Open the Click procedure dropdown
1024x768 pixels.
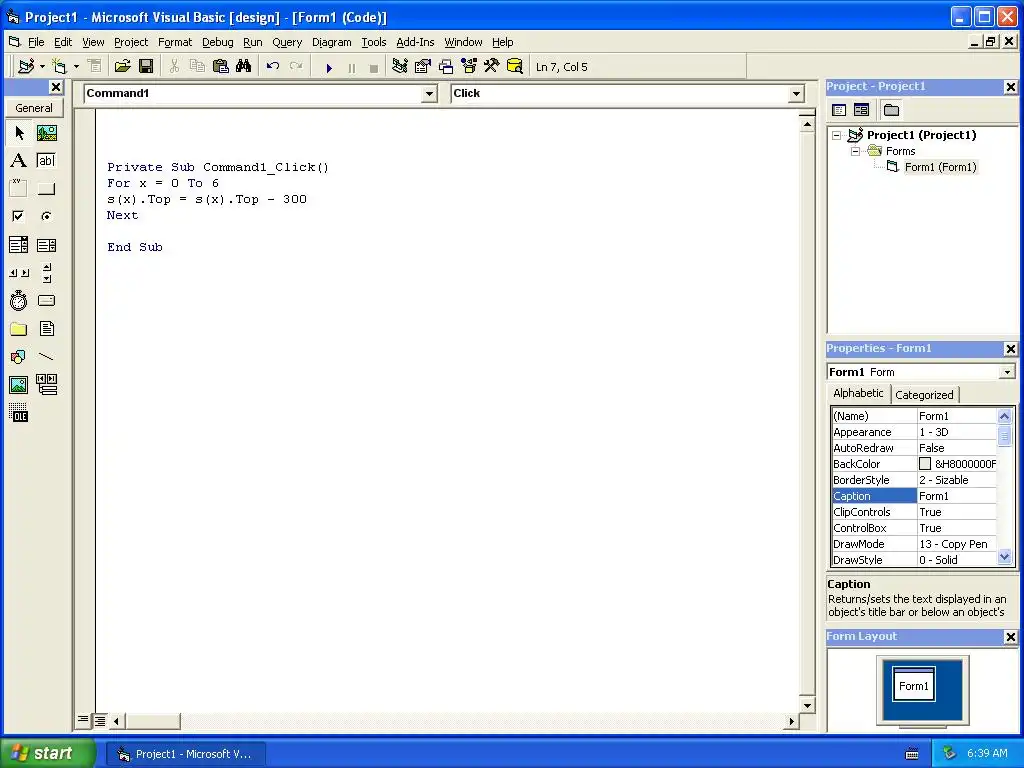(x=796, y=94)
